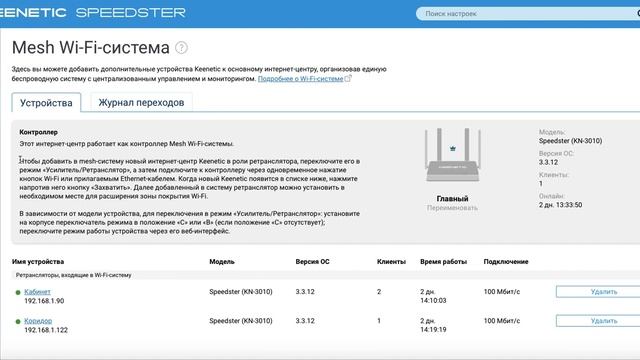Click the Keenetic Speedster logo
Image resolution: width=640 pixels, height=360 pixels.
[93, 13]
